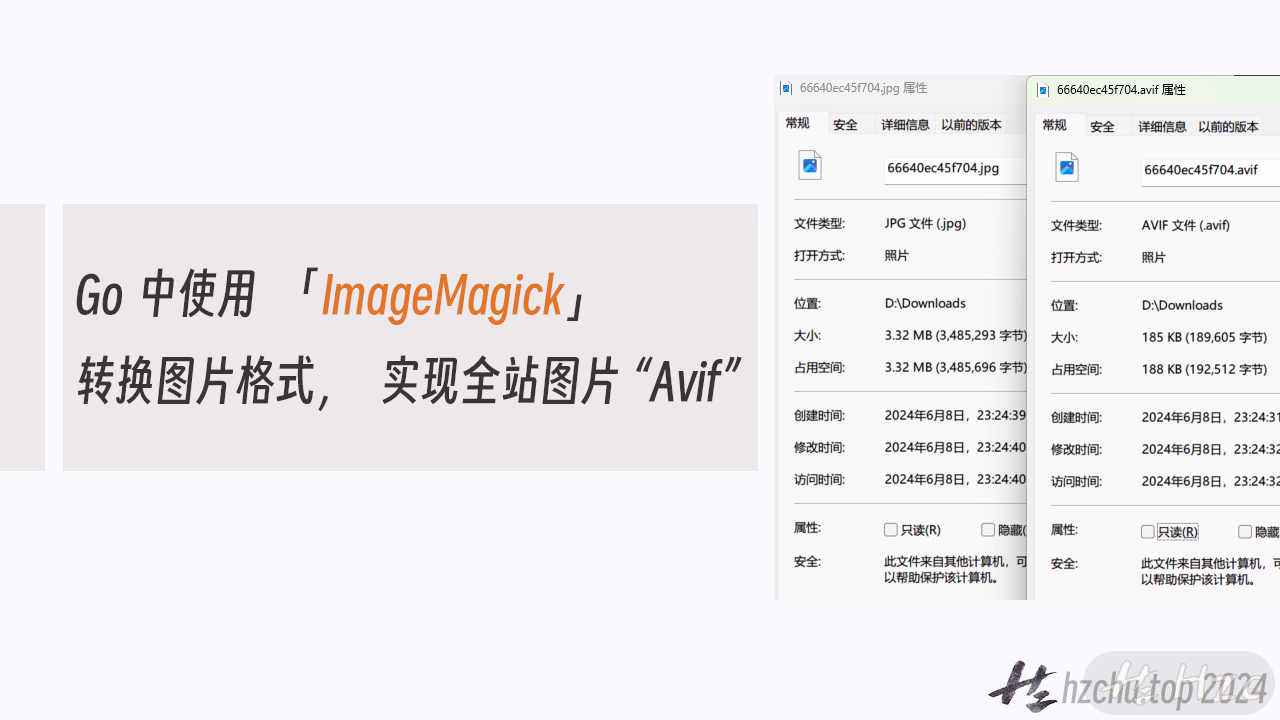The width and height of the screenshot is (1280, 720).
Task: Open the 以前的版本 tab in the JPG properties window
Action: 971,125
